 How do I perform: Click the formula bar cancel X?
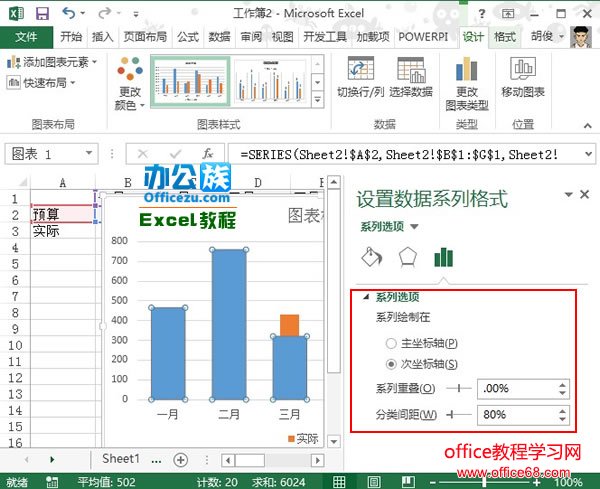pos(142,154)
